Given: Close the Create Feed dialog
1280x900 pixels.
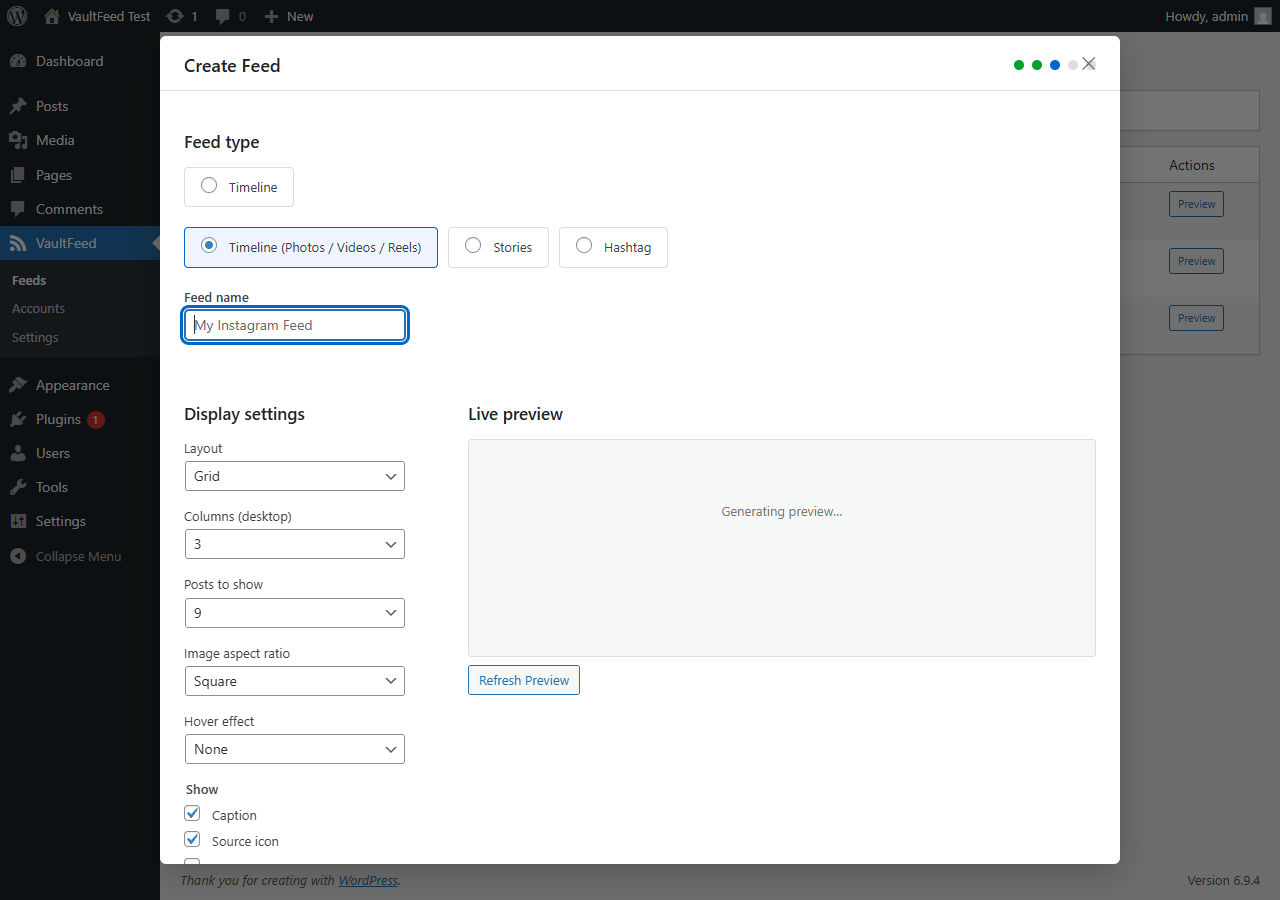Looking at the screenshot, I should coord(1089,64).
